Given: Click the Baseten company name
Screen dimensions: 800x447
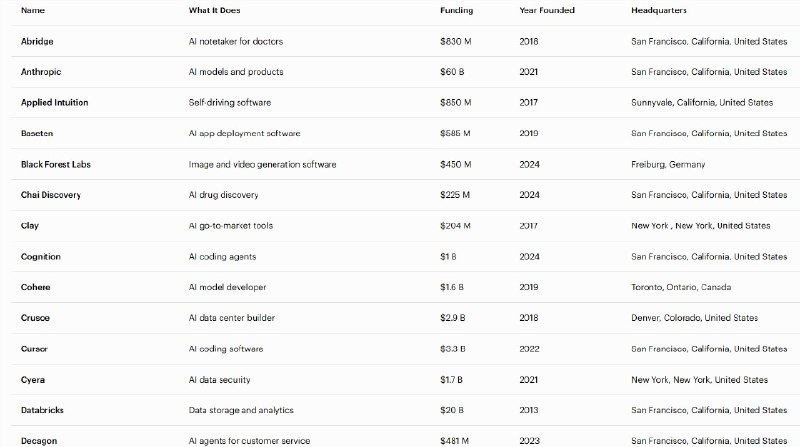Looking at the screenshot, I should click(37, 133).
